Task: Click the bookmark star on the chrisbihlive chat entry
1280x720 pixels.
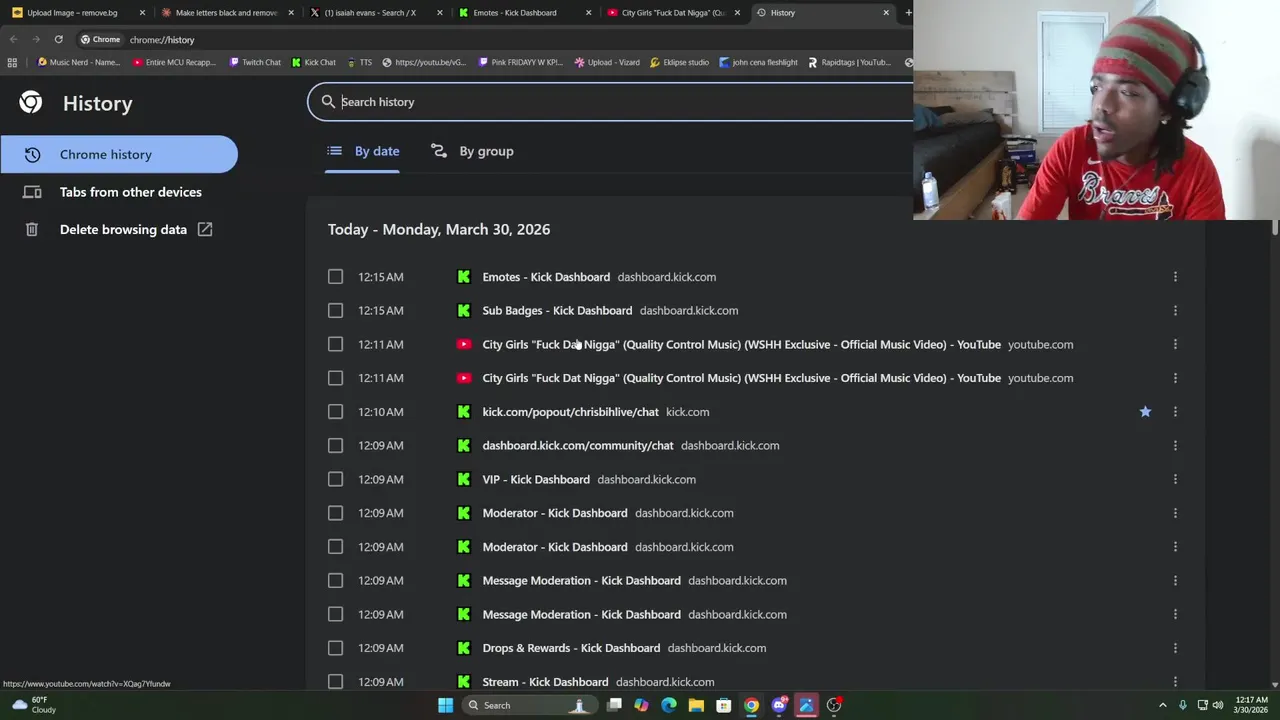Action: pyautogui.click(x=1145, y=412)
